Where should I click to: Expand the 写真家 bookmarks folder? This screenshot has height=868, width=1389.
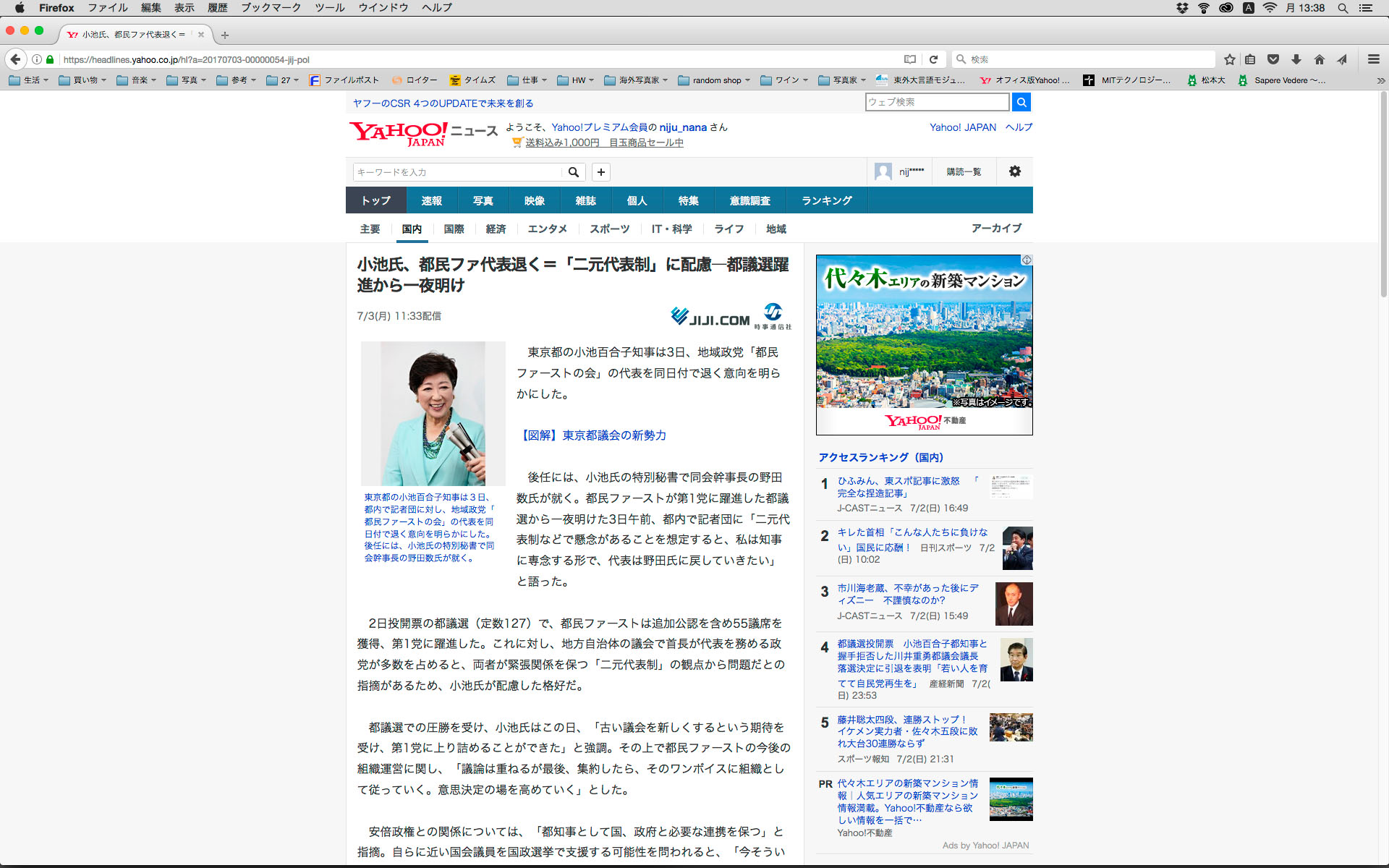pos(844,80)
